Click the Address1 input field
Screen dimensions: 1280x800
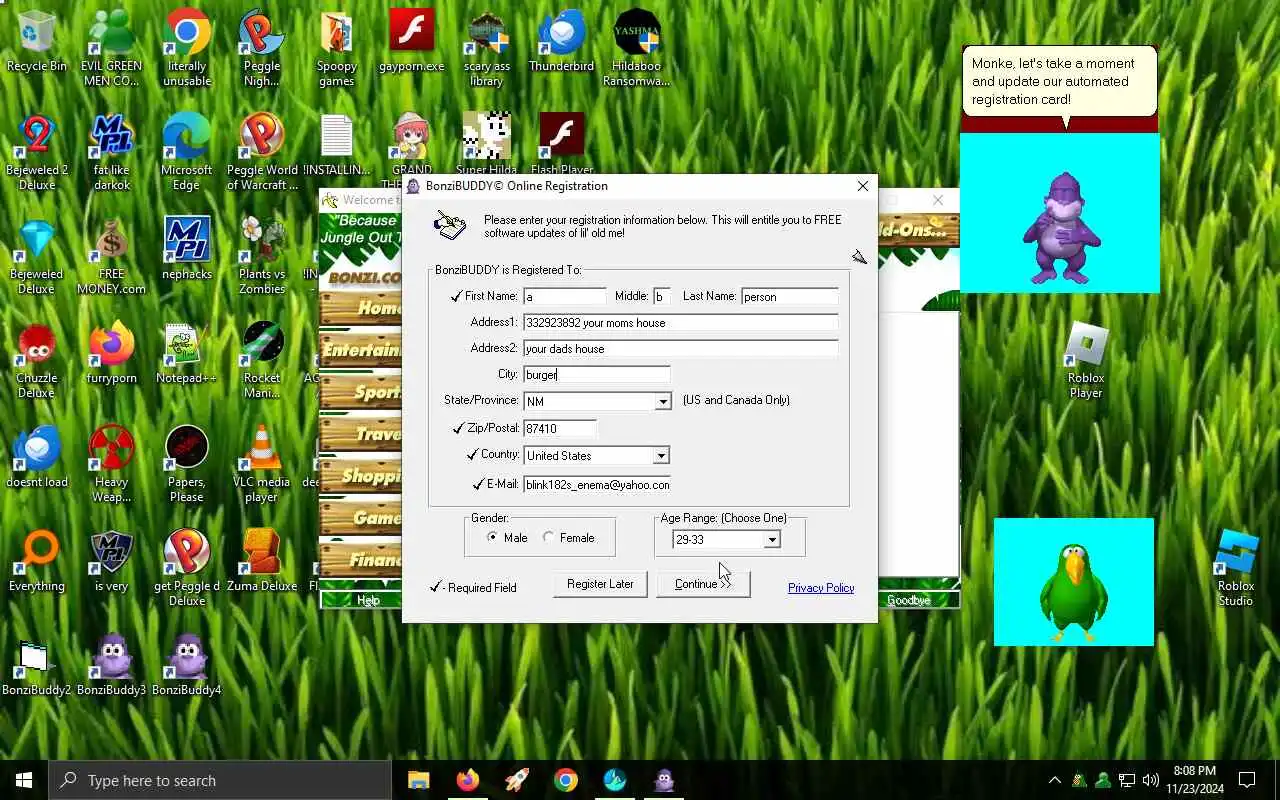[681, 322]
